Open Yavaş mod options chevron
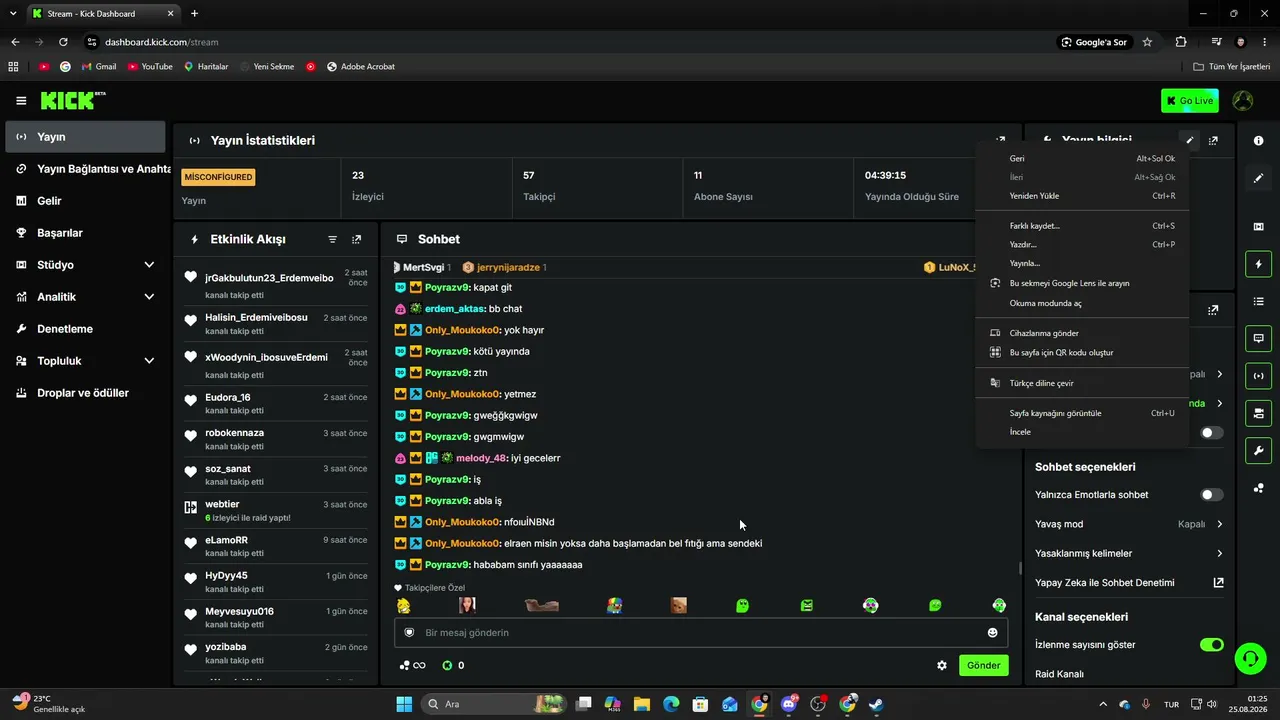 pos(1219,524)
